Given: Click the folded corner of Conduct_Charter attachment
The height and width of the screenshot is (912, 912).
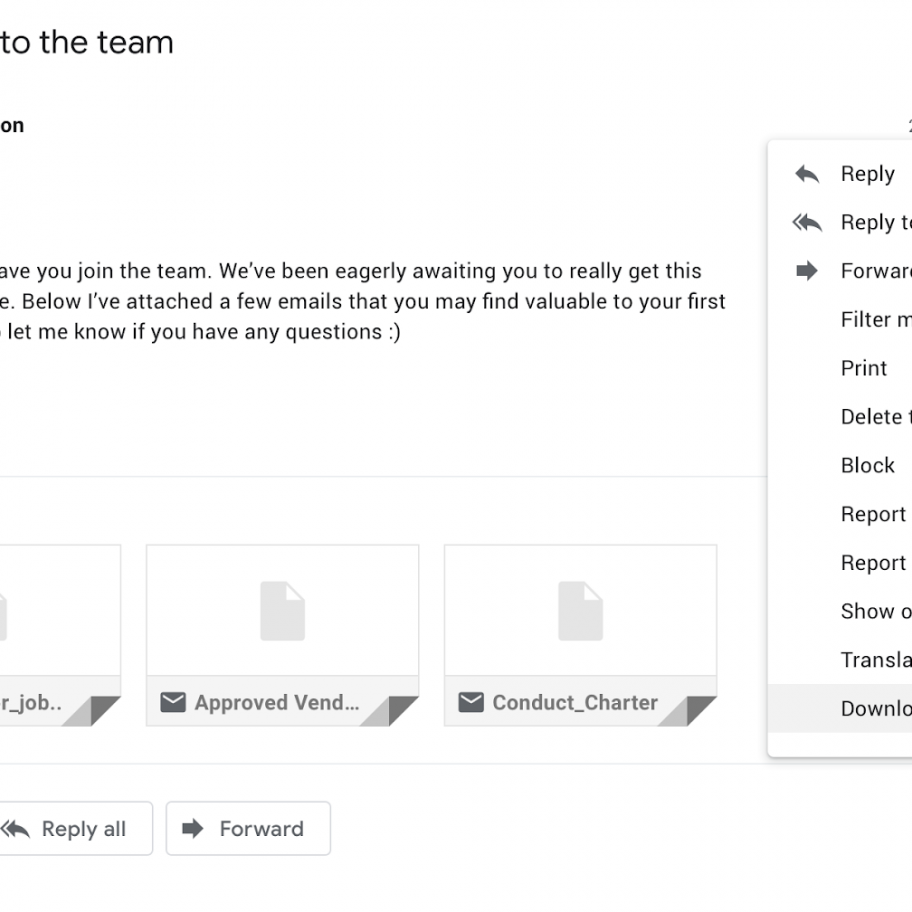Looking at the screenshot, I should pos(699,709).
